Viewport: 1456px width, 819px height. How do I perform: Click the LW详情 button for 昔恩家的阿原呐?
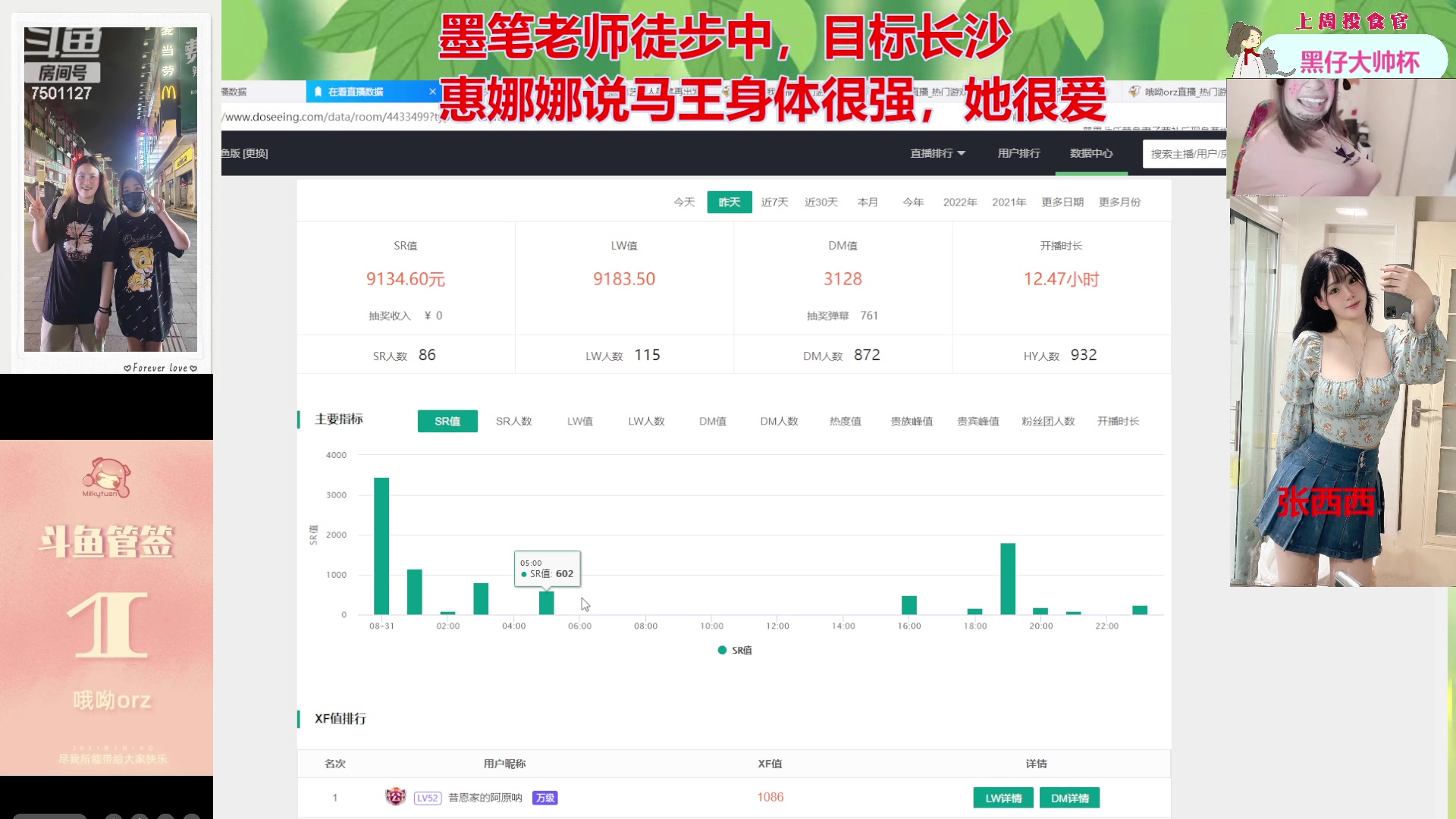[x=1003, y=797]
